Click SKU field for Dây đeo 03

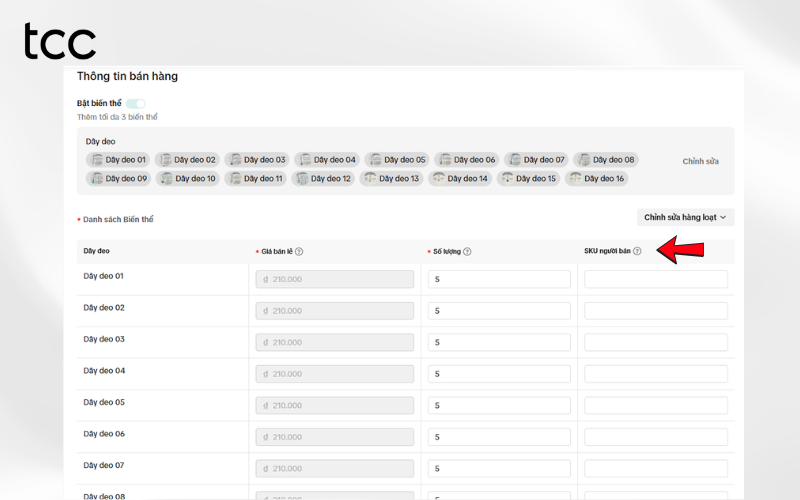[x=656, y=342]
